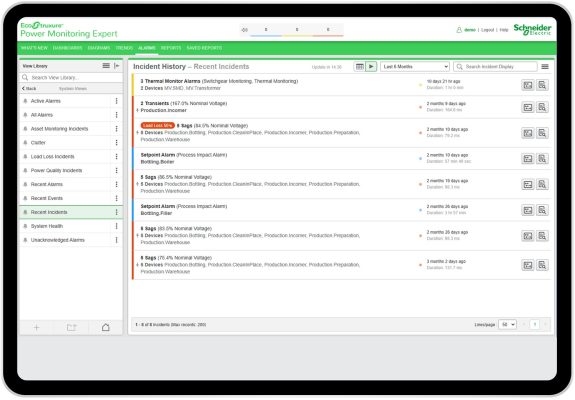575x400 pixels.
Task: Open search icon for Load Loss Sags incident
Action: click(542, 133)
